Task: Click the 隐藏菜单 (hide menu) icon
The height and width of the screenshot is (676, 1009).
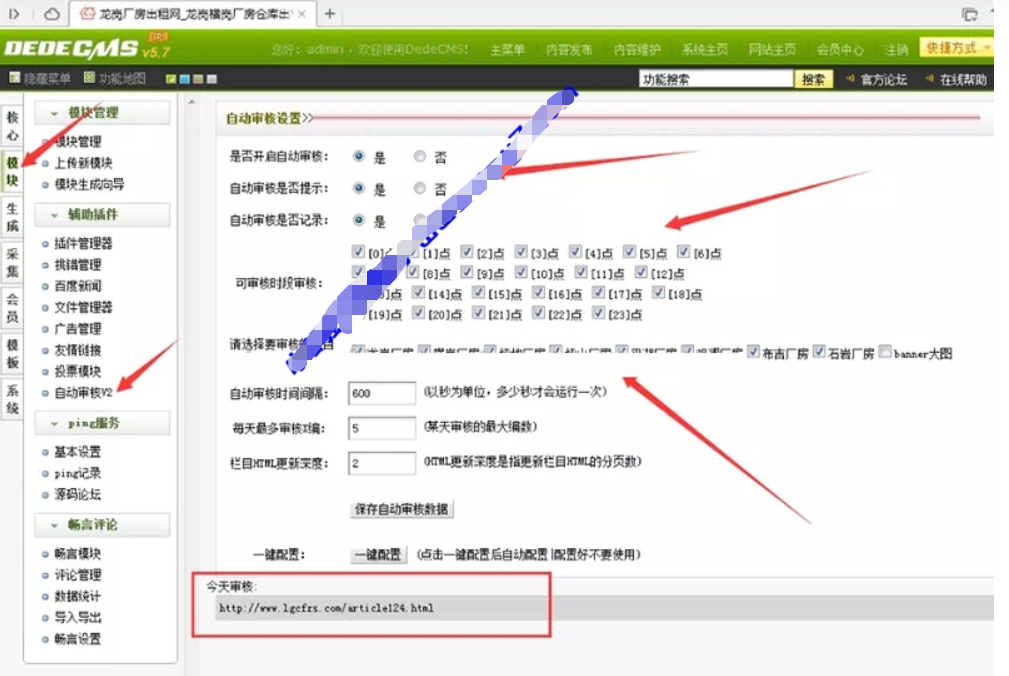Action: pos(15,77)
